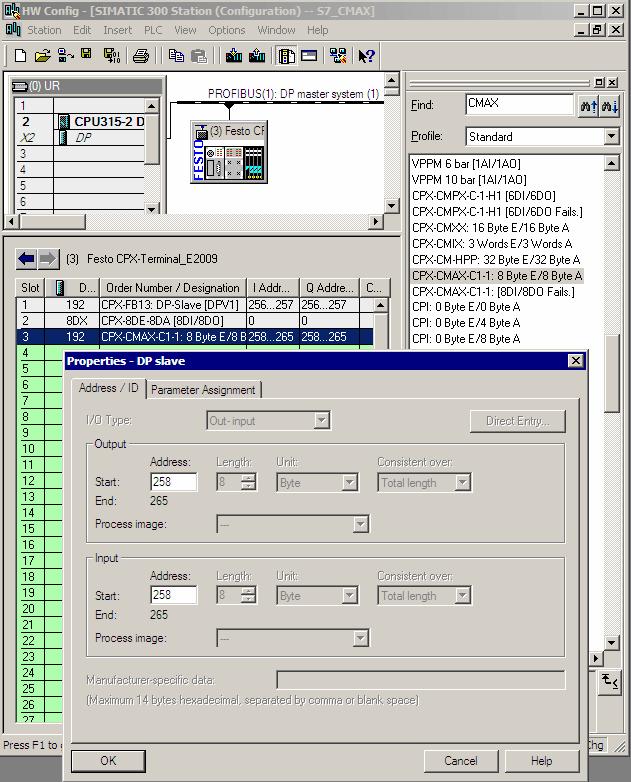Copy selection using the Copy icon
This screenshot has height=782, width=631.
pos(176,55)
